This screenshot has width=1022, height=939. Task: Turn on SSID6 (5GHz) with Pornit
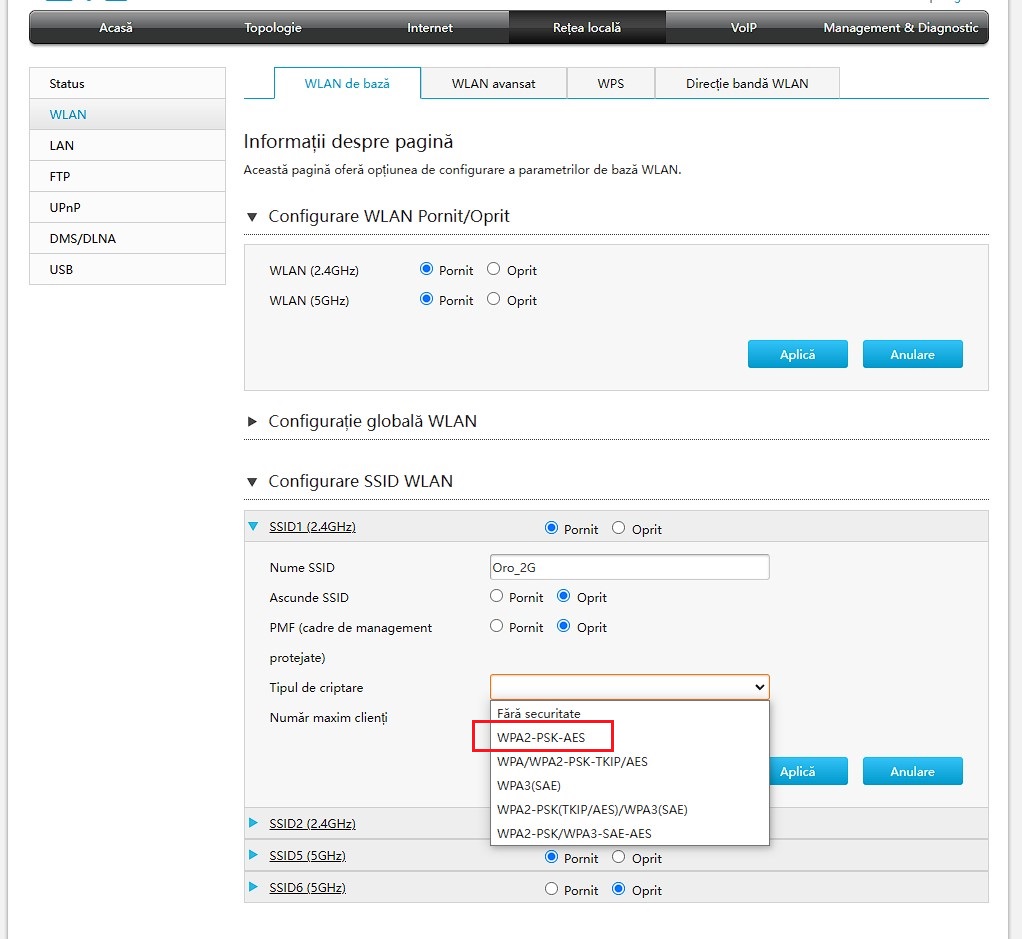[x=551, y=889]
